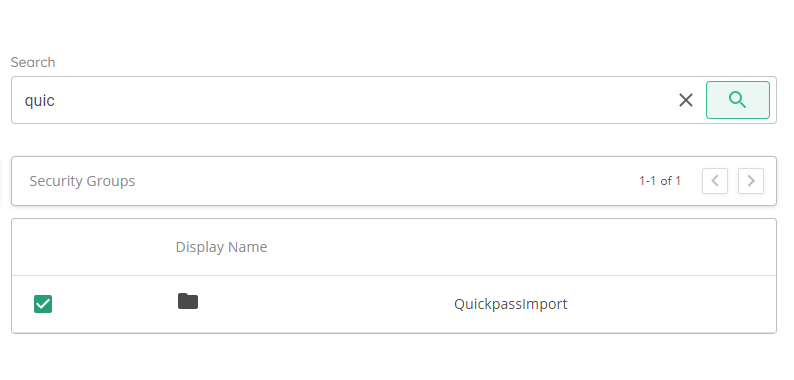794x380 pixels.
Task: Click the dark folder icon in the results row
Action: tap(188, 301)
